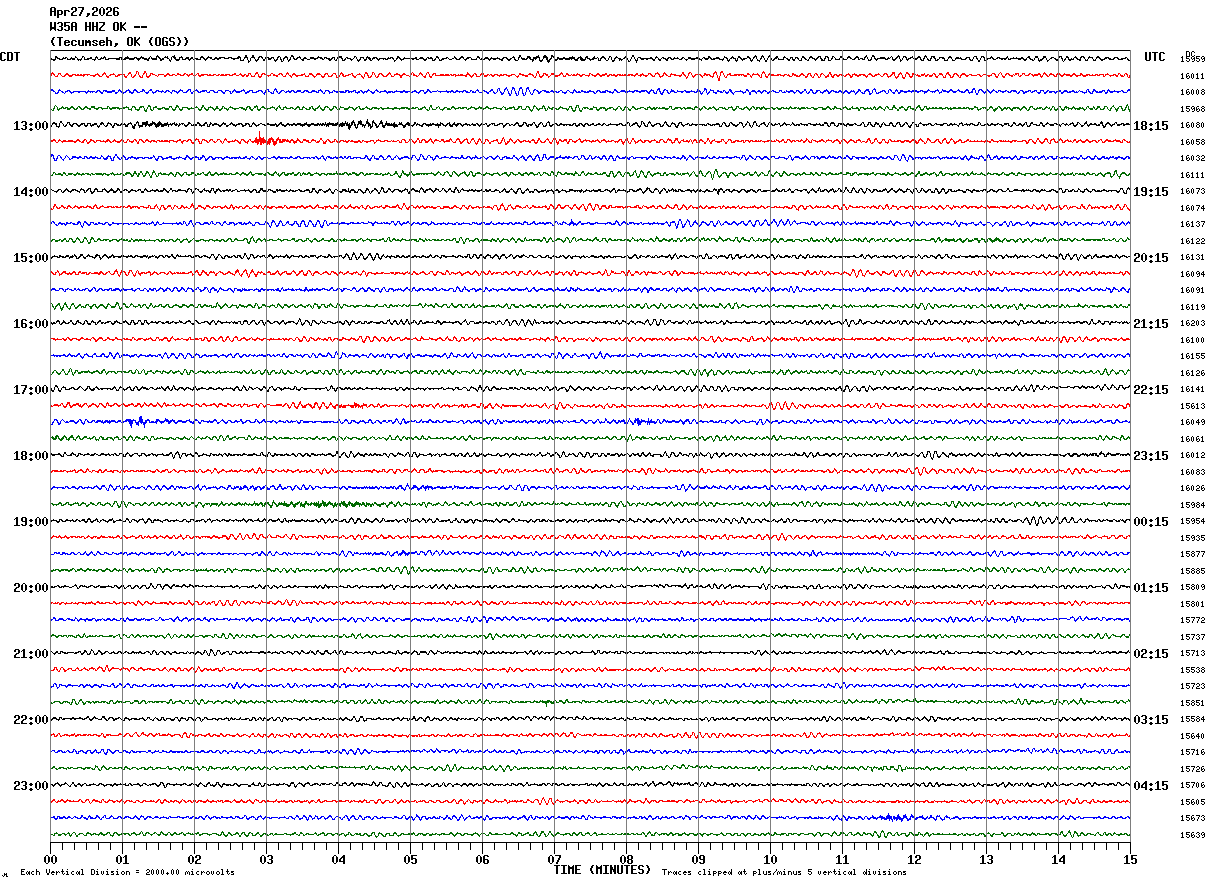Click the "09" tick on bottom minutes axis
The height and width of the screenshot is (886, 1210).
698,859
